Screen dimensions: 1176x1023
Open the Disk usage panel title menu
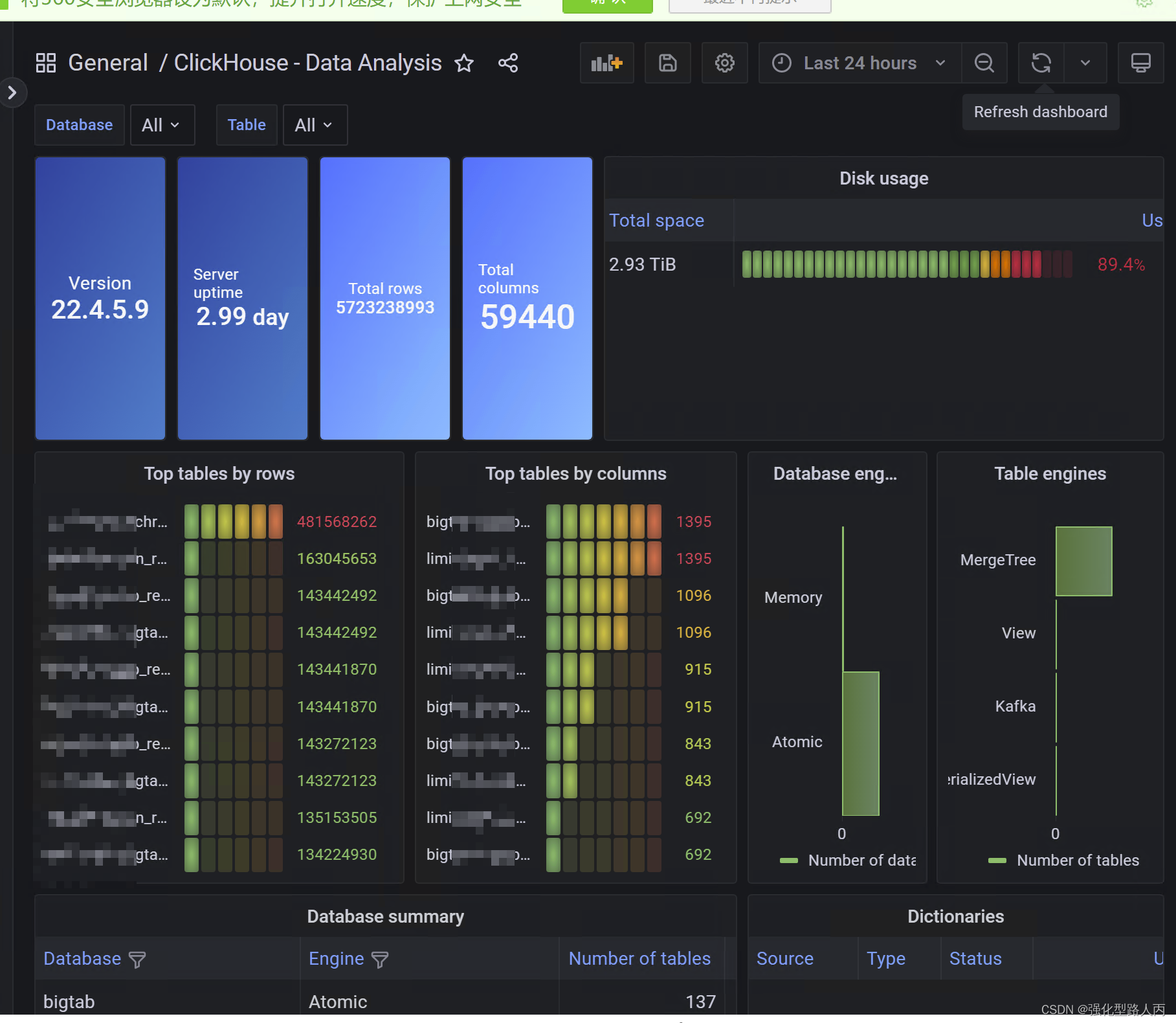coord(883,178)
